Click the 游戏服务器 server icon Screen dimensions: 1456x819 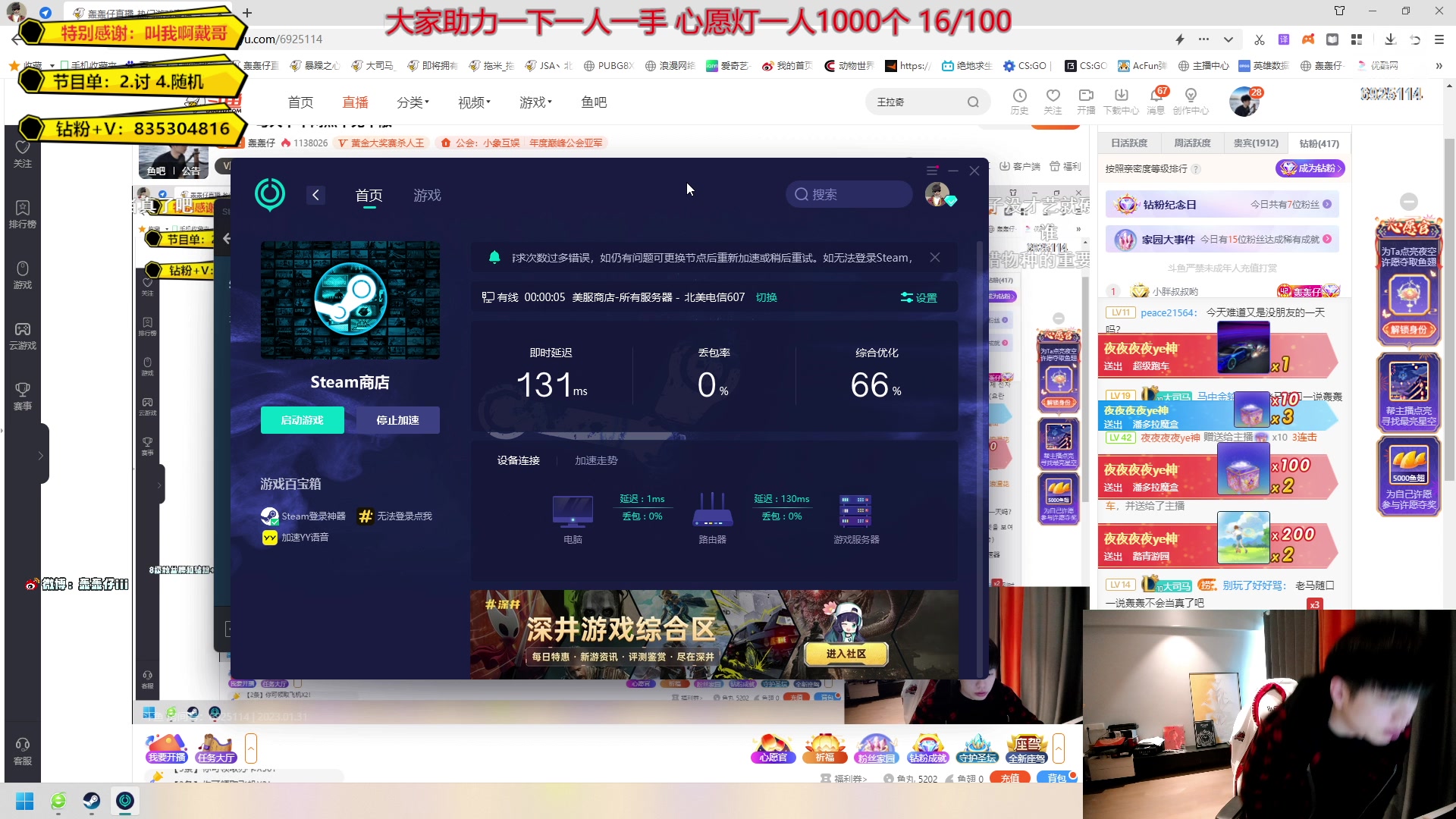pos(855,510)
